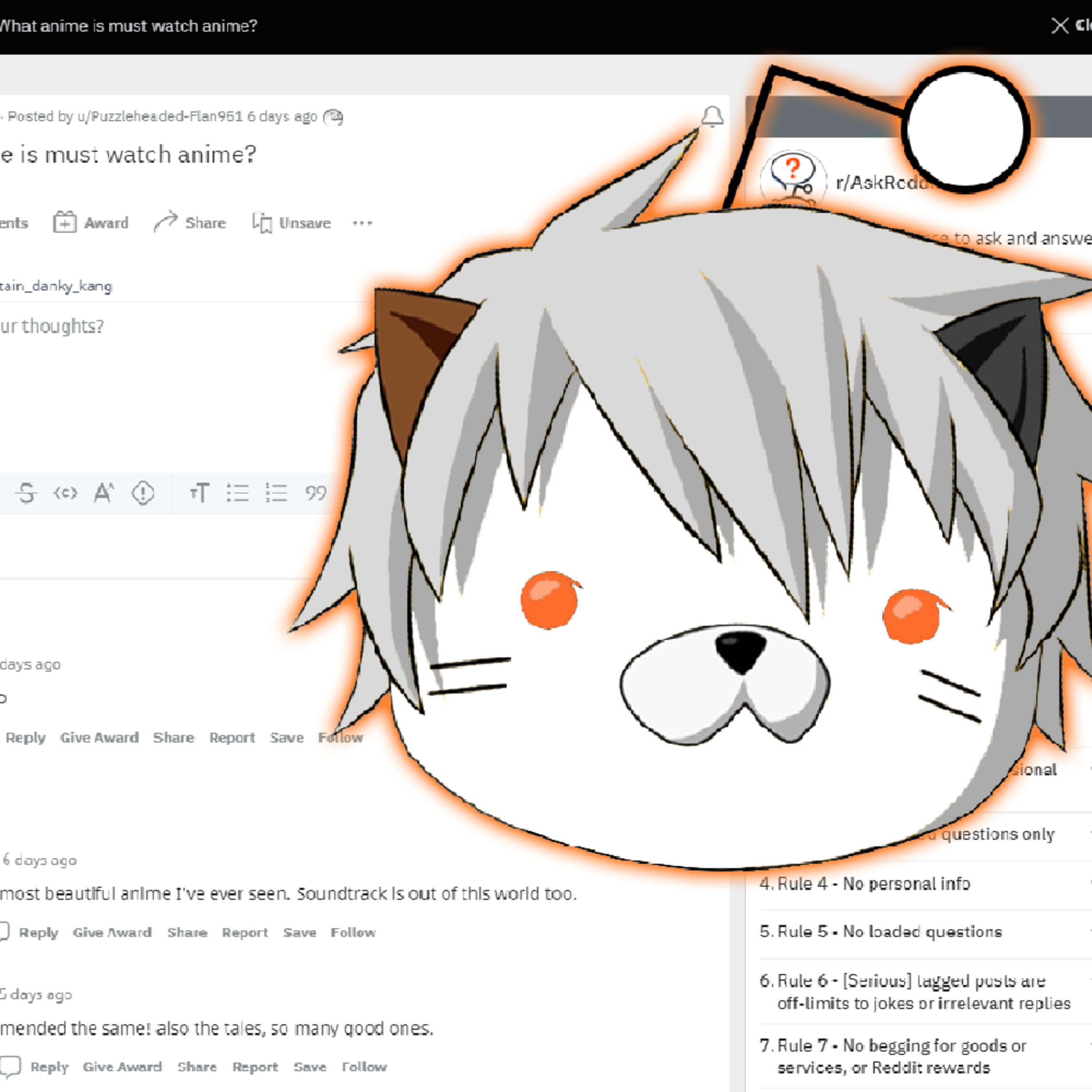The width and height of the screenshot is (1092, 1092).
Task: Toggle superscript text formatting
Action: [104, 493]
